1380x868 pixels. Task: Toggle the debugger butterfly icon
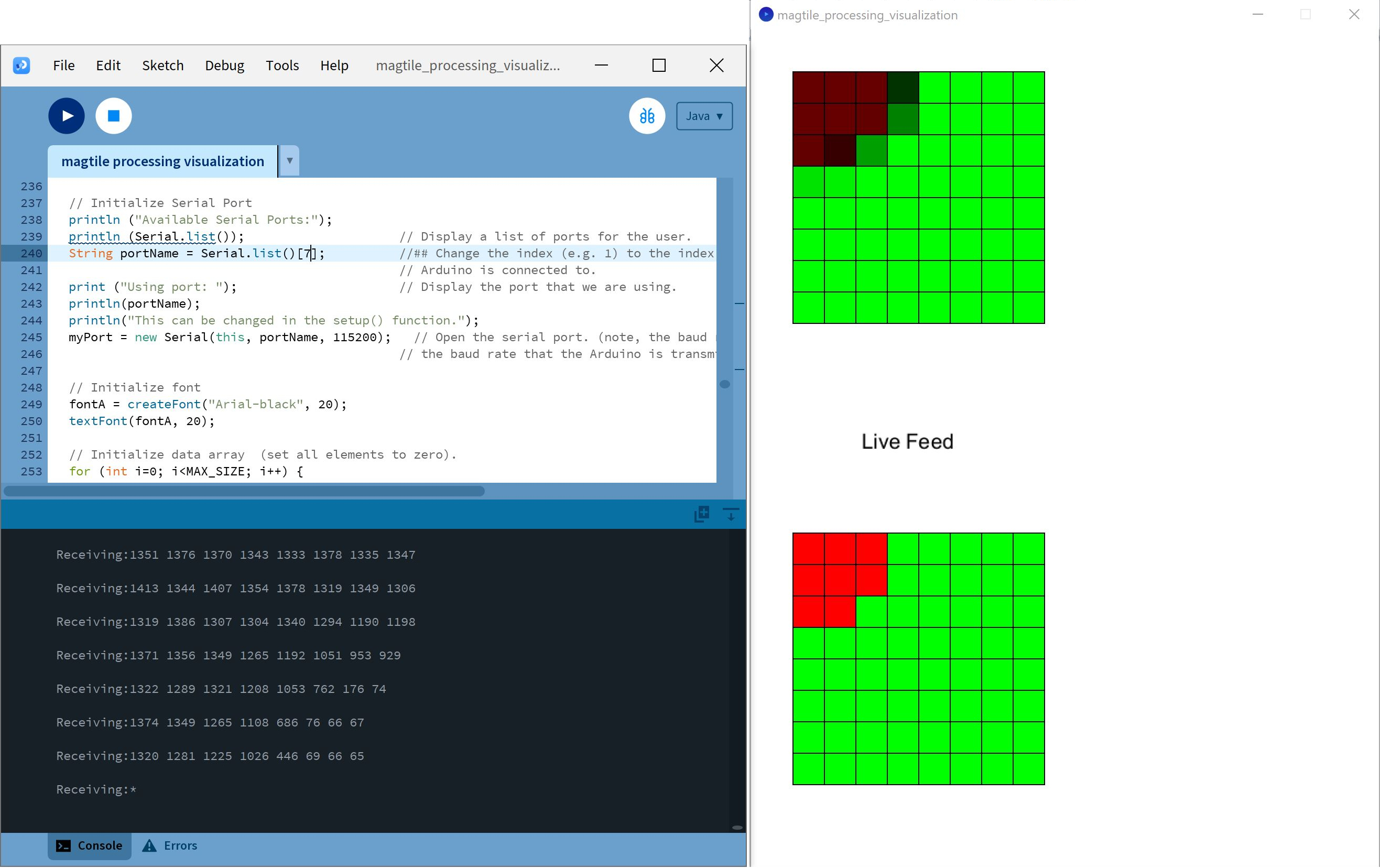(647, 116)
